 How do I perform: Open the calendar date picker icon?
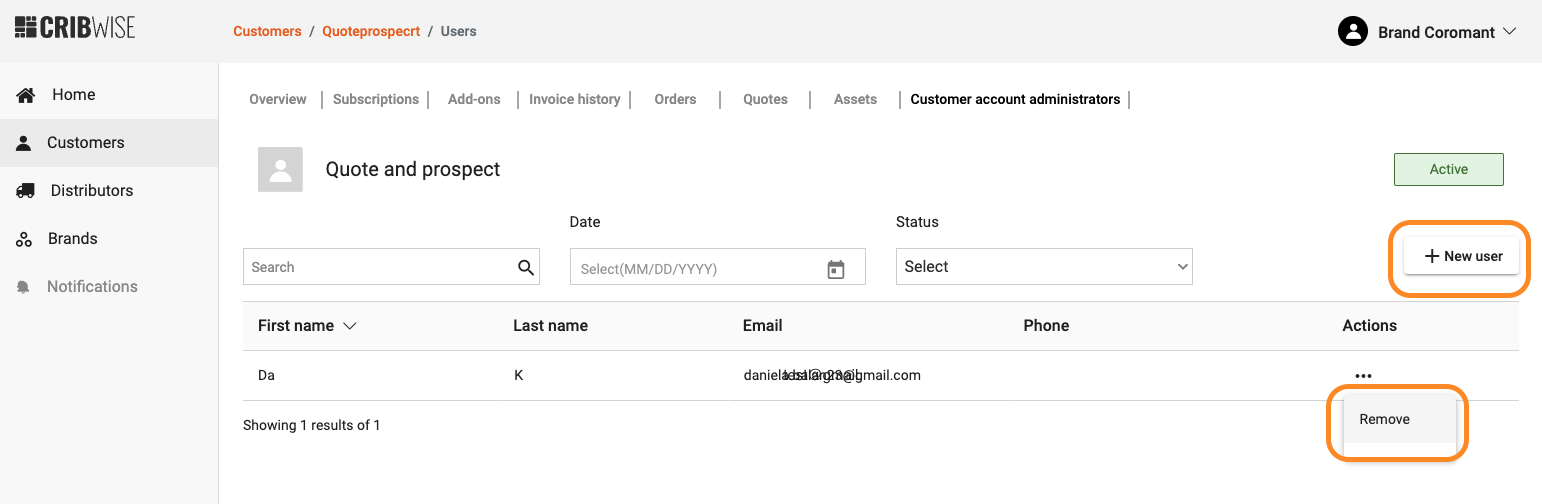[x=836, y=268]
